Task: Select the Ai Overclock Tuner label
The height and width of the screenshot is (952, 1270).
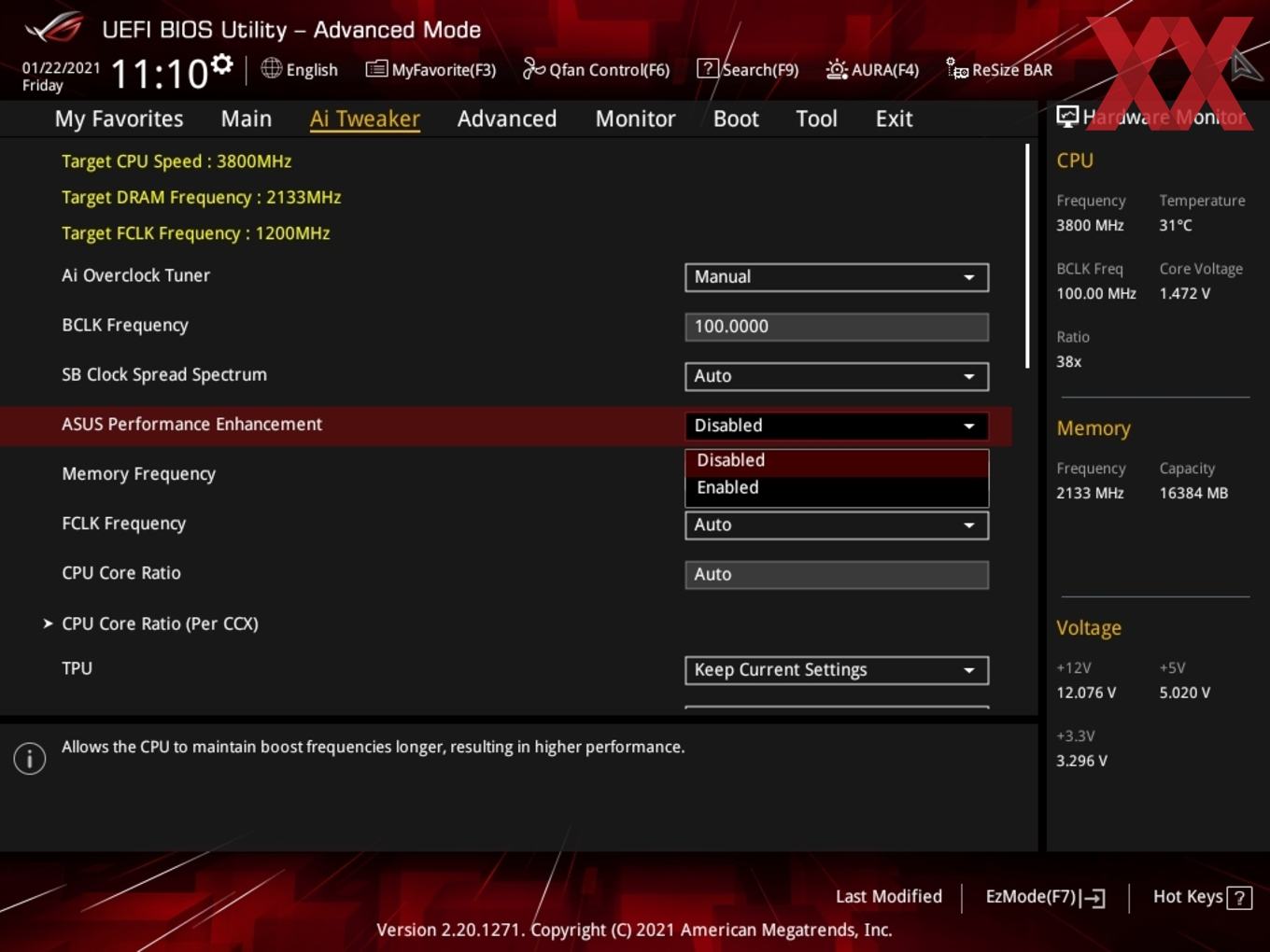Action: 135,275
